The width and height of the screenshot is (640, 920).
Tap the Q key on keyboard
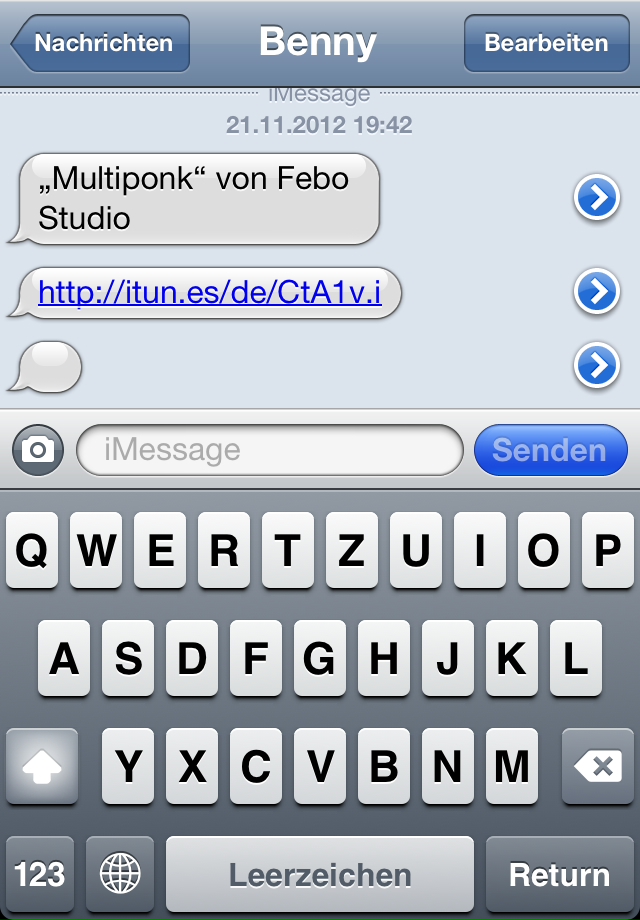click(x=32, y=550)
